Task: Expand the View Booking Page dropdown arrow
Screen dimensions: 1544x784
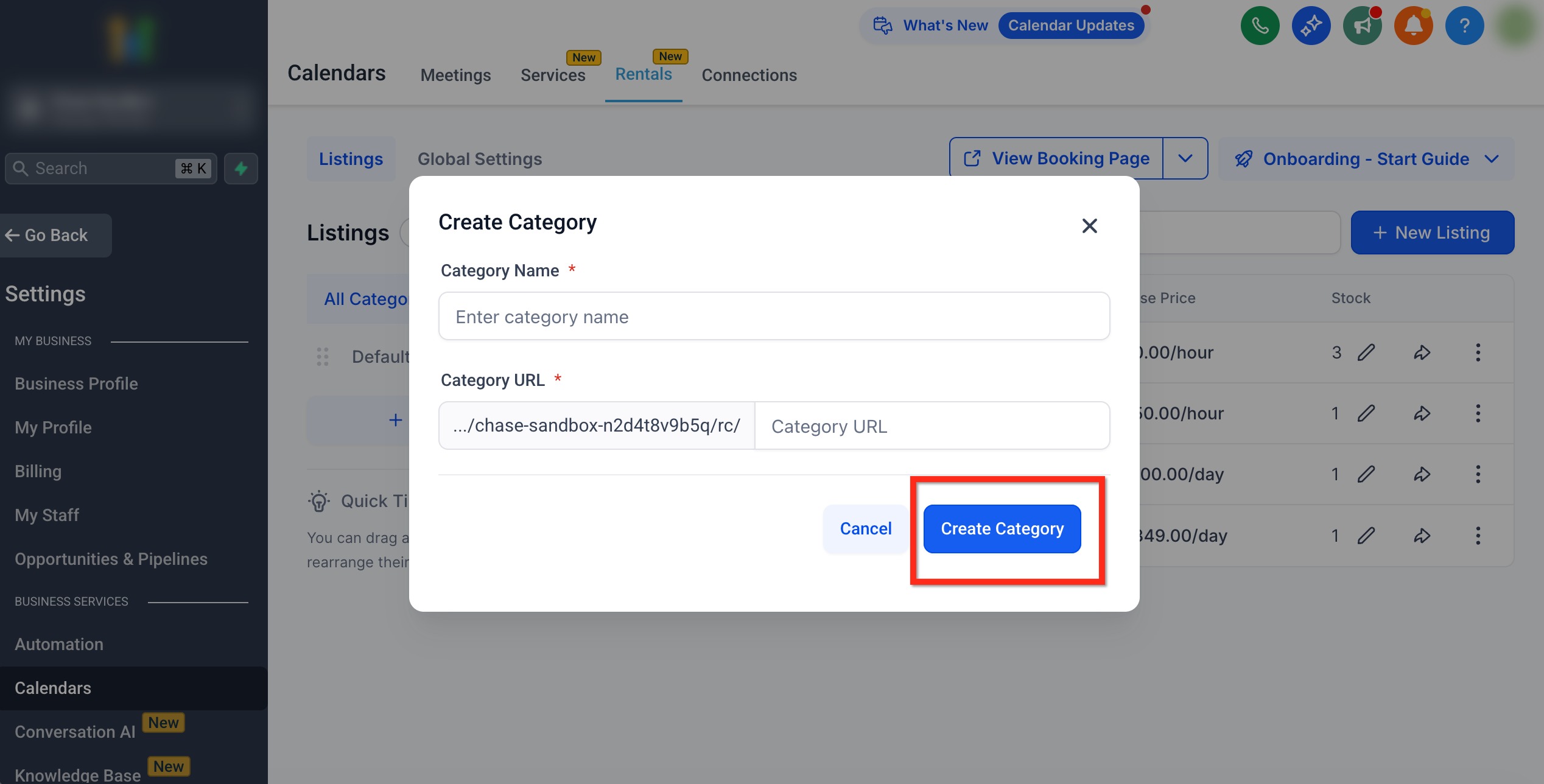Action: 1185,159
